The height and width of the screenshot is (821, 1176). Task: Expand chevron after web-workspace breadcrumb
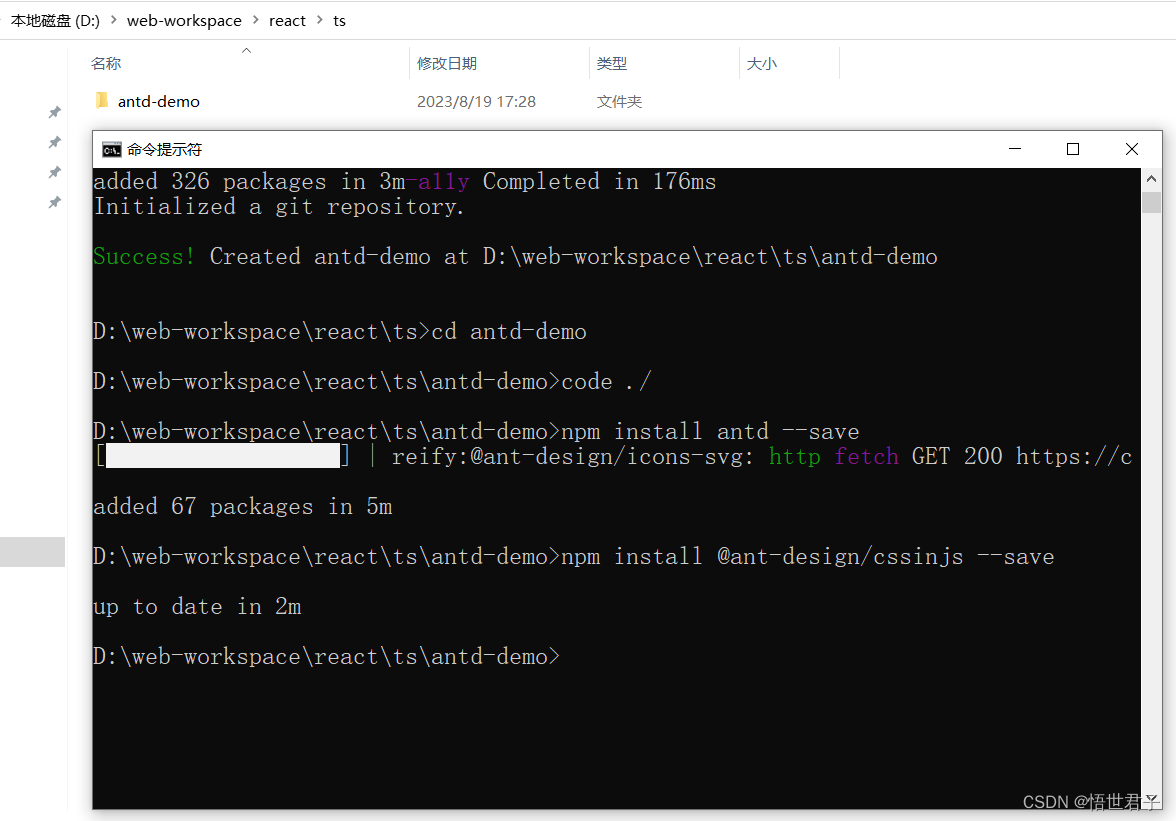255,20
